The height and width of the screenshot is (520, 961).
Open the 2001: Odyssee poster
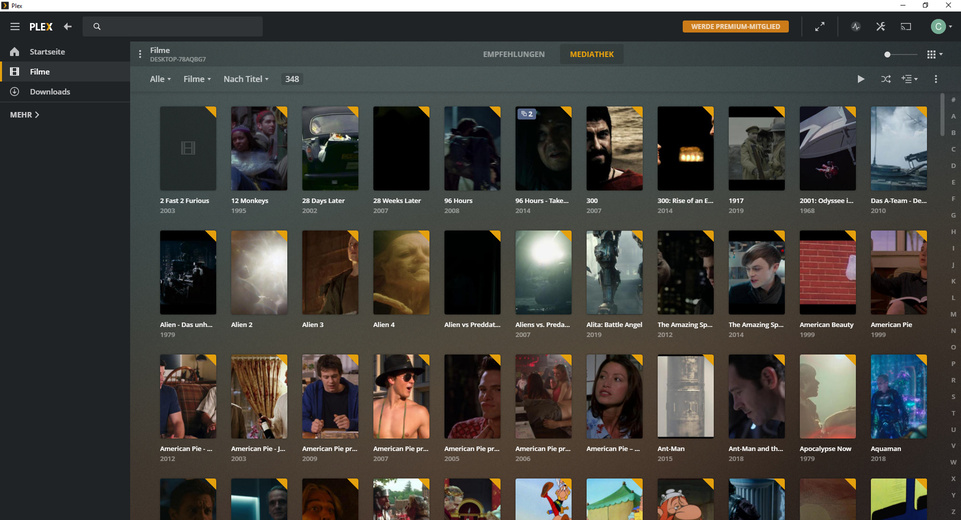[827, 148]
